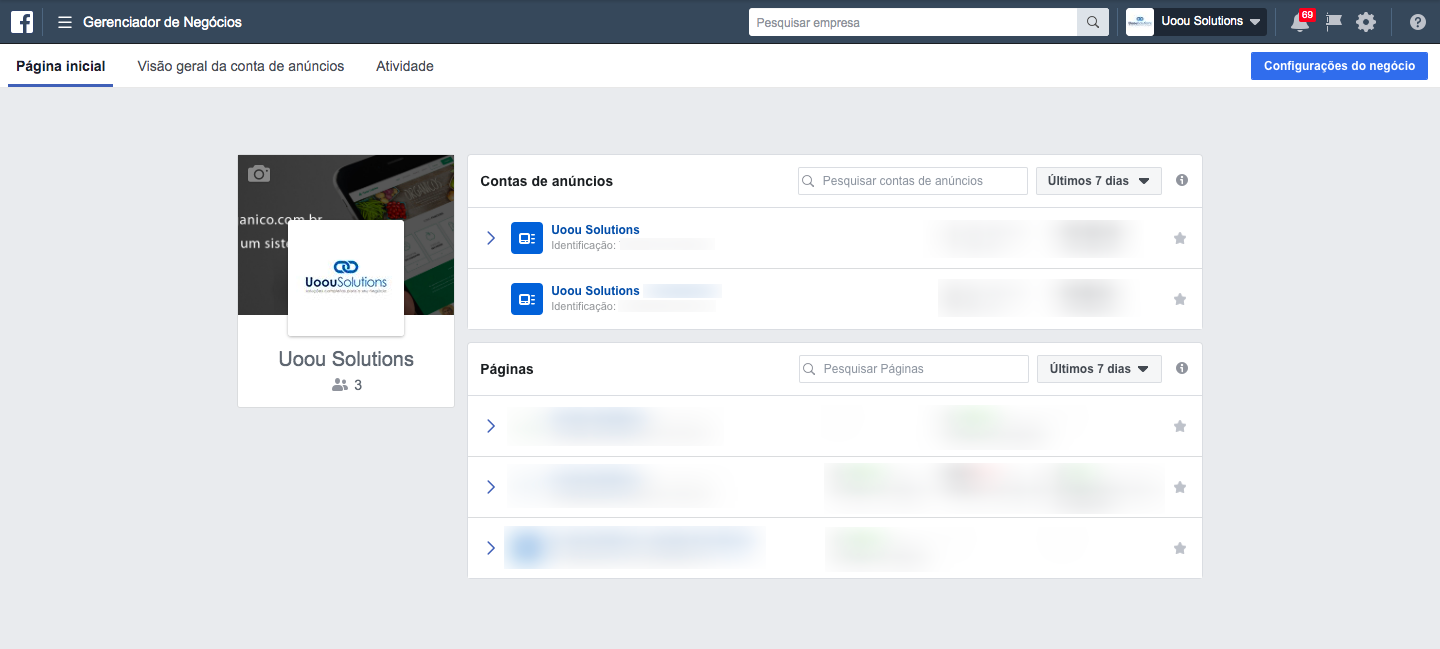Star the second page row in Páginas

pos(1180,487)
